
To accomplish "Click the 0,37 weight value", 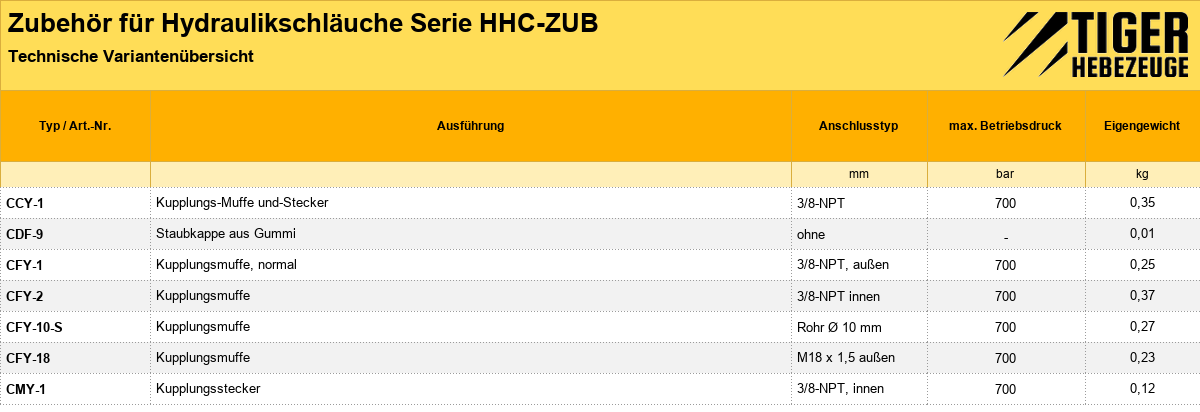I will tap(1142, 296).
